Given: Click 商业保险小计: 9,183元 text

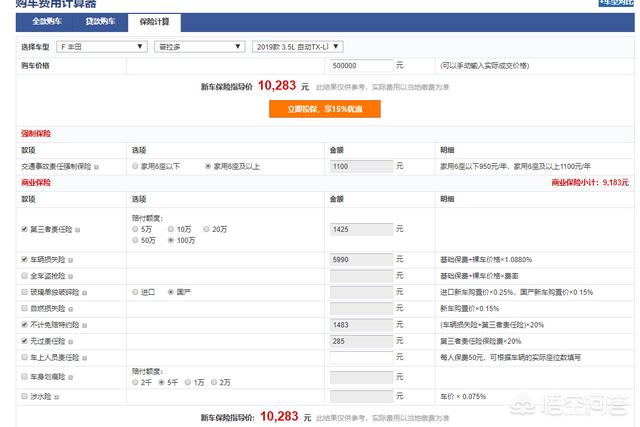Looking at the screenshot, I should coord(590,182).
